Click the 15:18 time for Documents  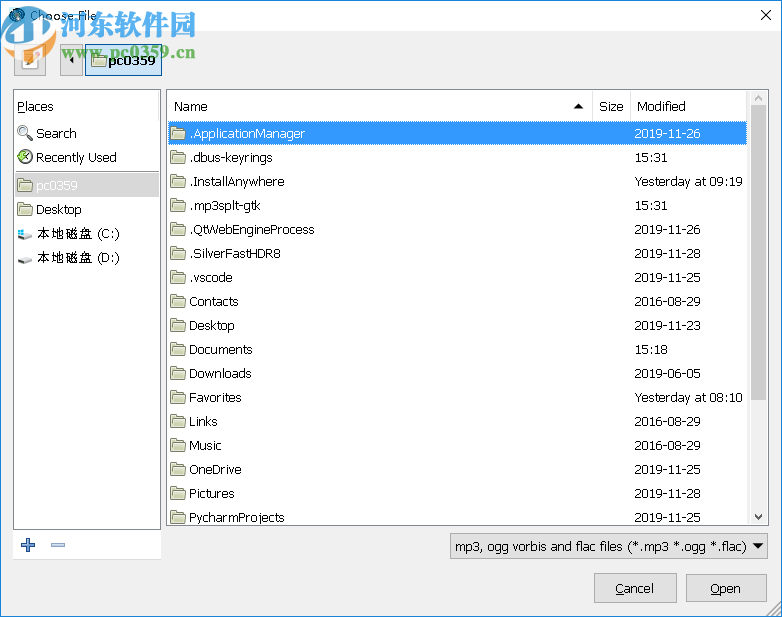point(651,349)
